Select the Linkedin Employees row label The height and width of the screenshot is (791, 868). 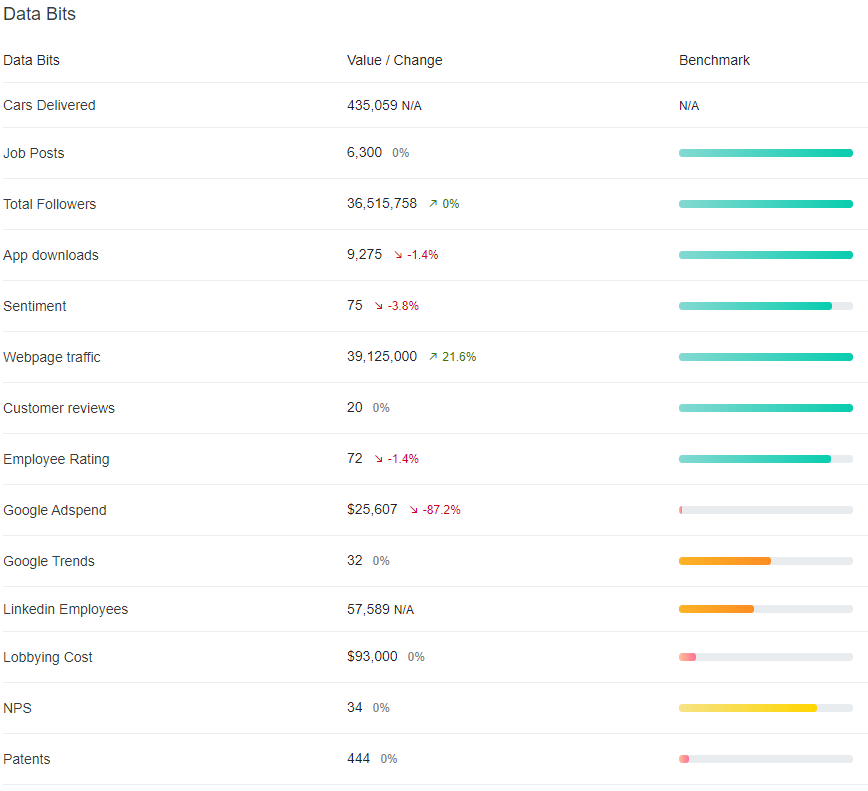tap(66, 609)
